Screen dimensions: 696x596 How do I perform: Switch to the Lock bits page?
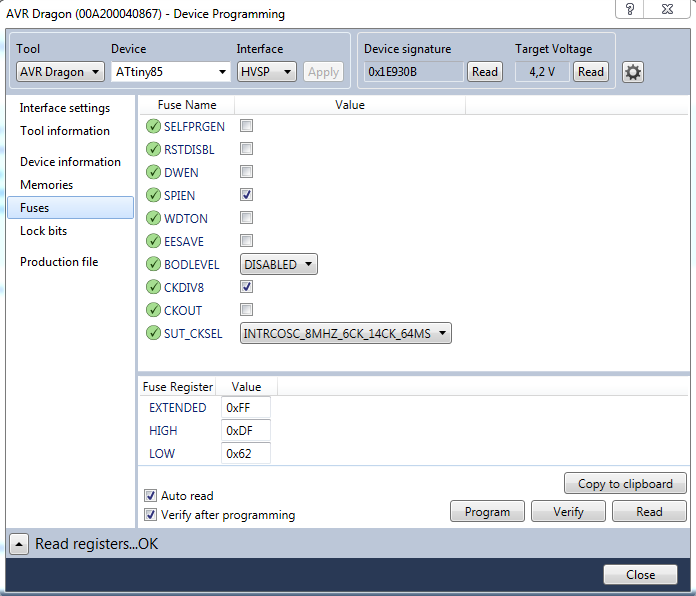click(x=44, y=231)
